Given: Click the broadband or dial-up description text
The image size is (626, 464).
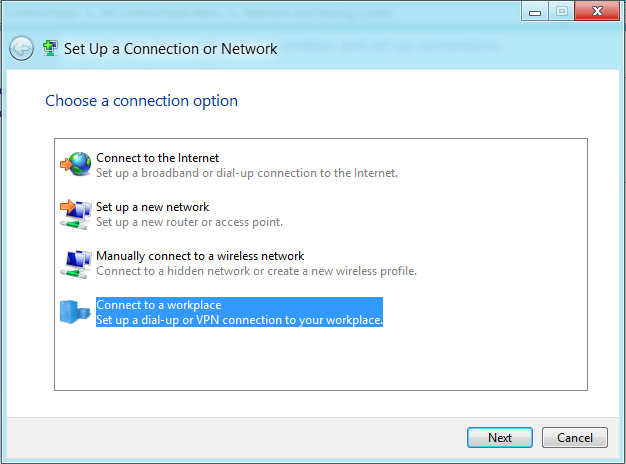Looking at the screenshot, I should tap(247, 173).
